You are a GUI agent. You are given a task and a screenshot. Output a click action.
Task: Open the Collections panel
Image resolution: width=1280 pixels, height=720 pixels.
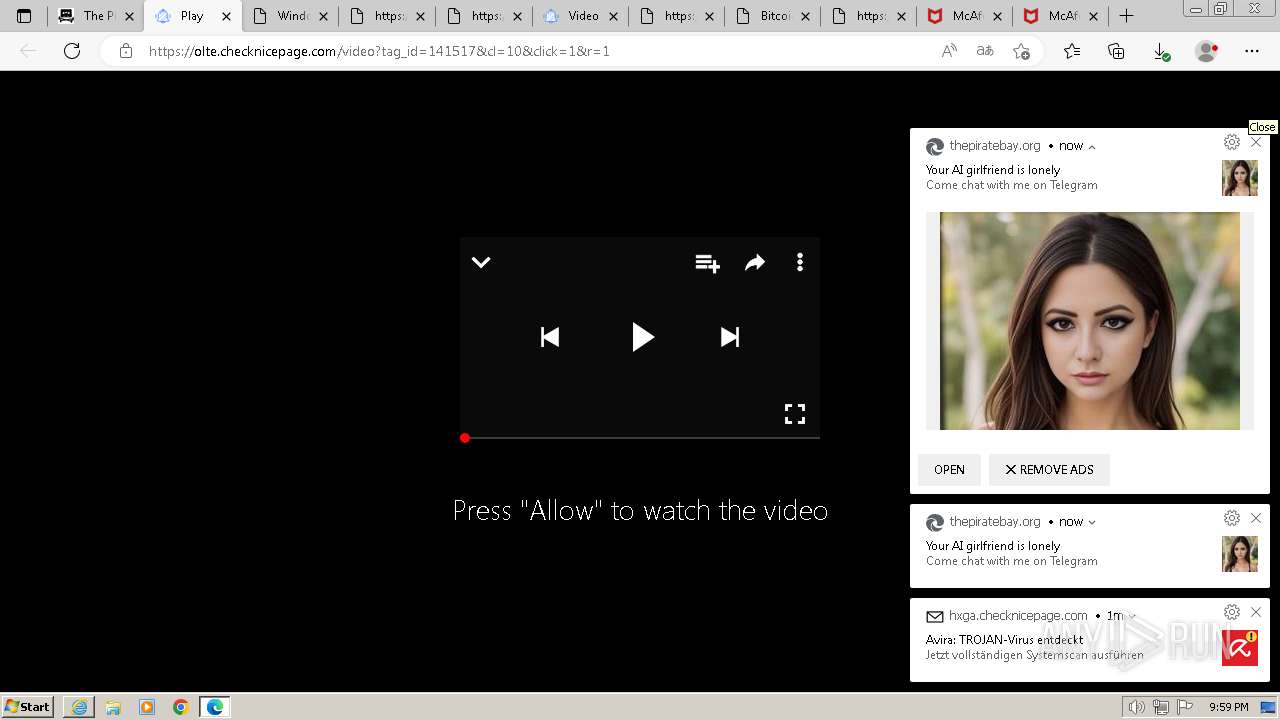pyautogui.click(x=1116, y=51)
